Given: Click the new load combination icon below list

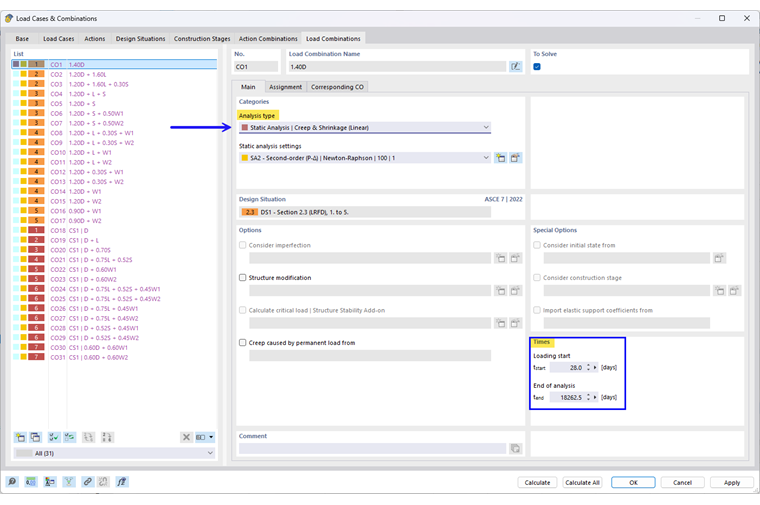Looking at the screenshot, I should coord(20,437).
